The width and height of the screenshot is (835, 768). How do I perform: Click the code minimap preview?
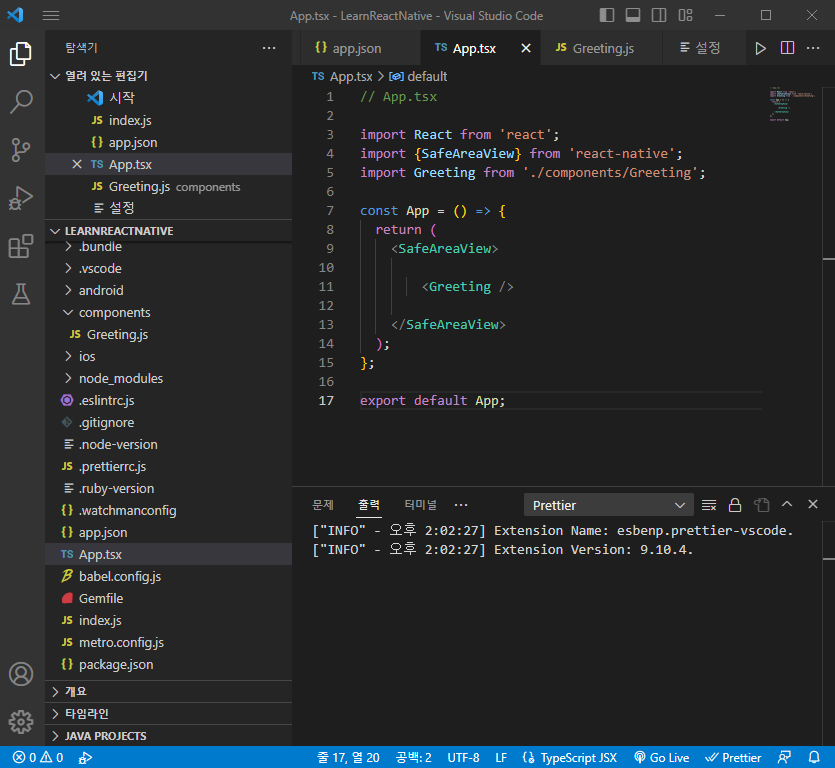[791, 104]
